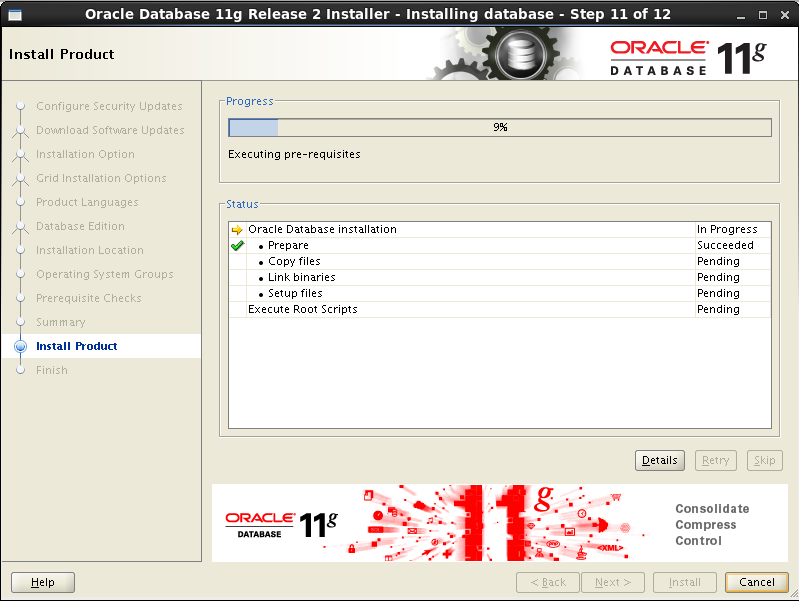Screen dimensions: 799x601
Task: Select the Product Languages step
Action: coord(87,202)
